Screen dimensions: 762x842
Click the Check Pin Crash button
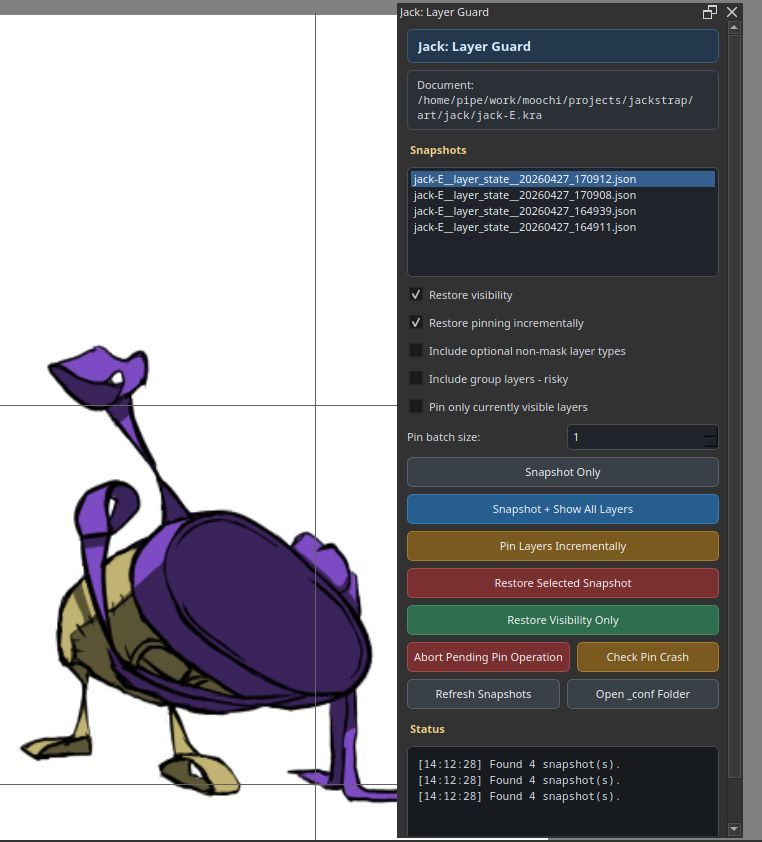[648, 657]
